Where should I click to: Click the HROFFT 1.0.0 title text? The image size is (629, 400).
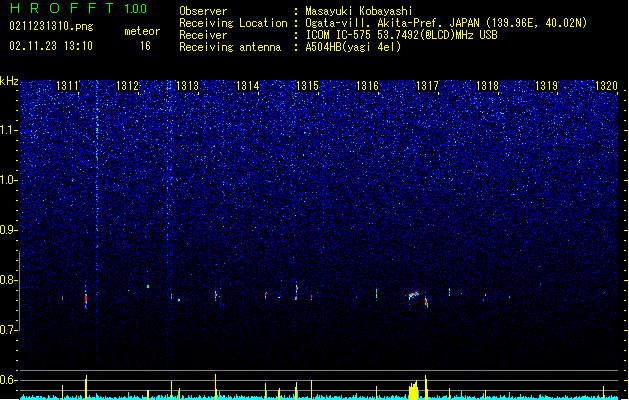coord(78,8)
